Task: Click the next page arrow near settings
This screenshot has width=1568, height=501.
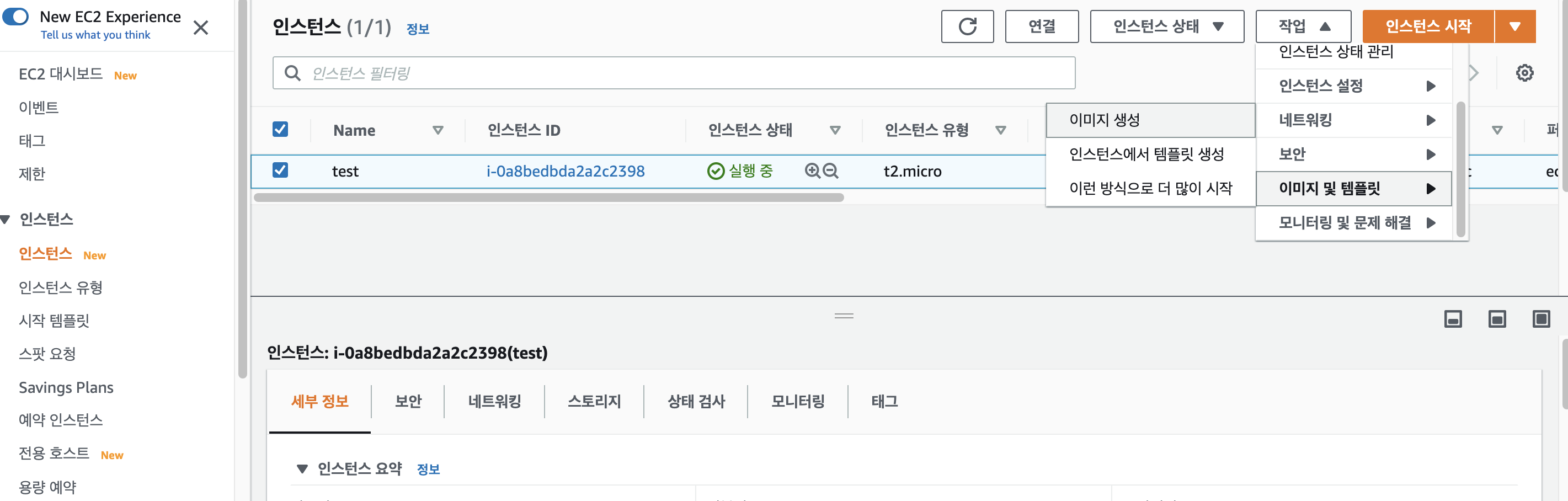Action: pos(1474,73)
